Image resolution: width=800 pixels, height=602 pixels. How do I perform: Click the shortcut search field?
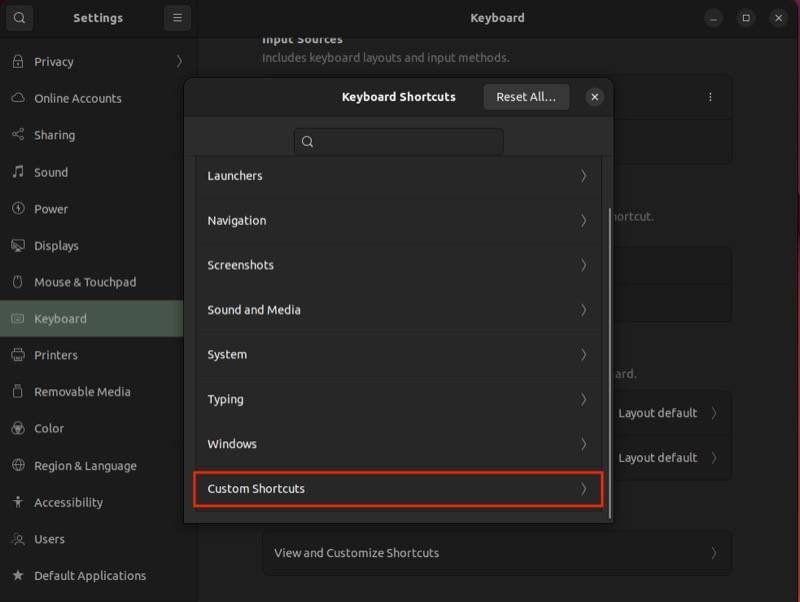[398, 141]
